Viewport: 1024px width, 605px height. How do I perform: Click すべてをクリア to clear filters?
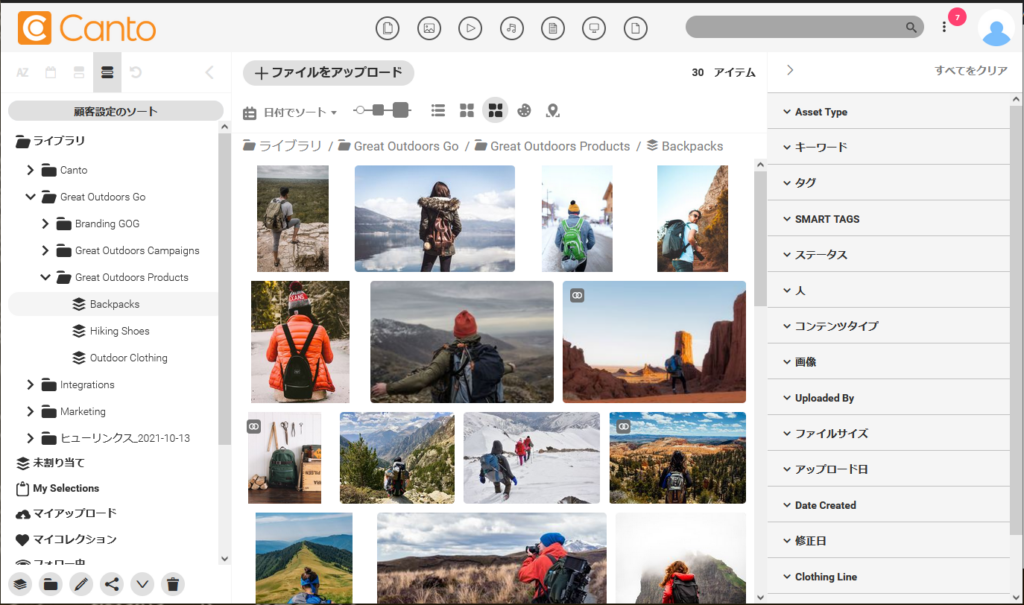(970, 71)
